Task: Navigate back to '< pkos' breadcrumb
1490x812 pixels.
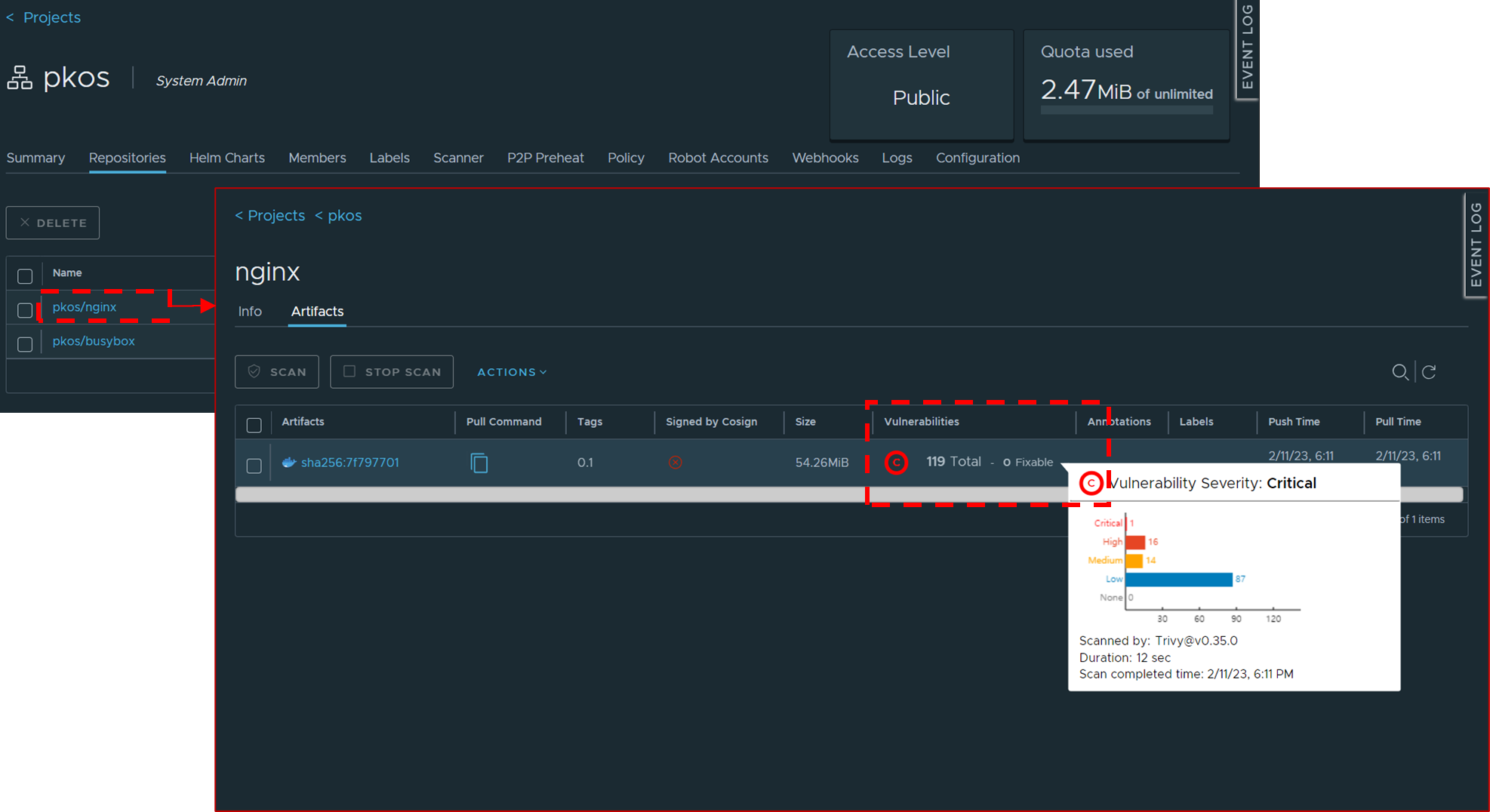Action: point(338,216)
